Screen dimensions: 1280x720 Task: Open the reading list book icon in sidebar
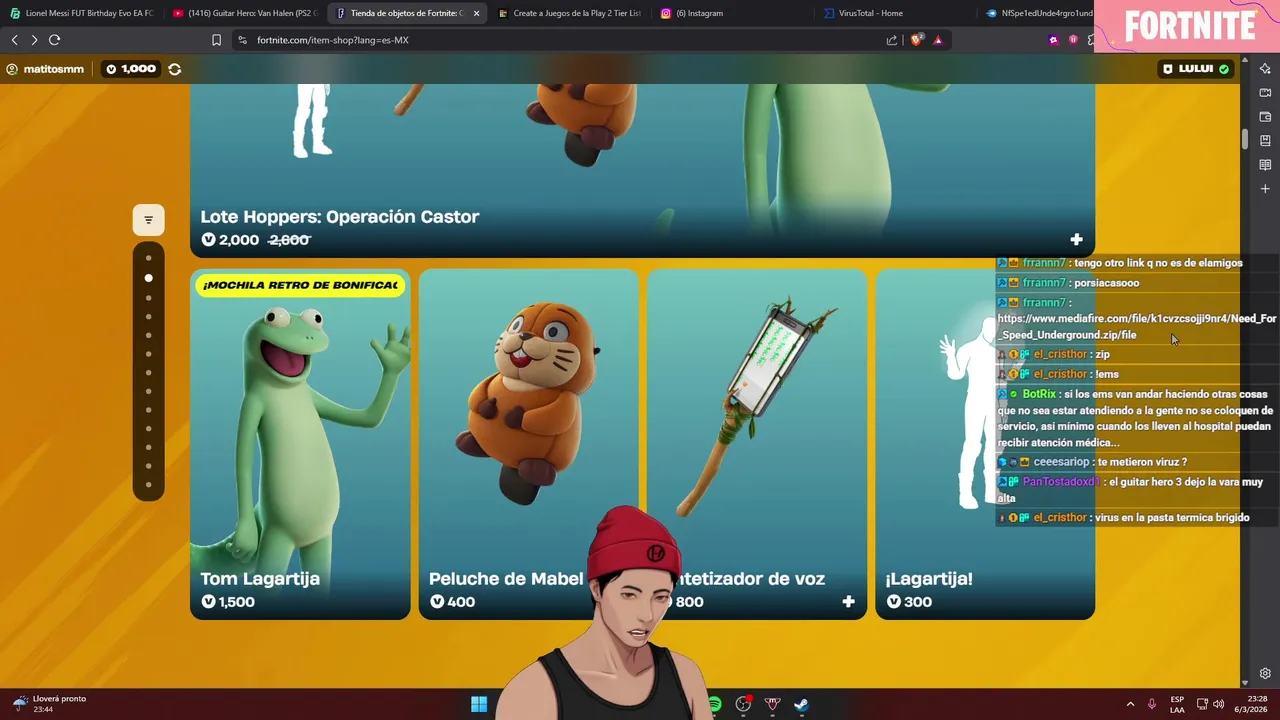(x=1265, y=165)
